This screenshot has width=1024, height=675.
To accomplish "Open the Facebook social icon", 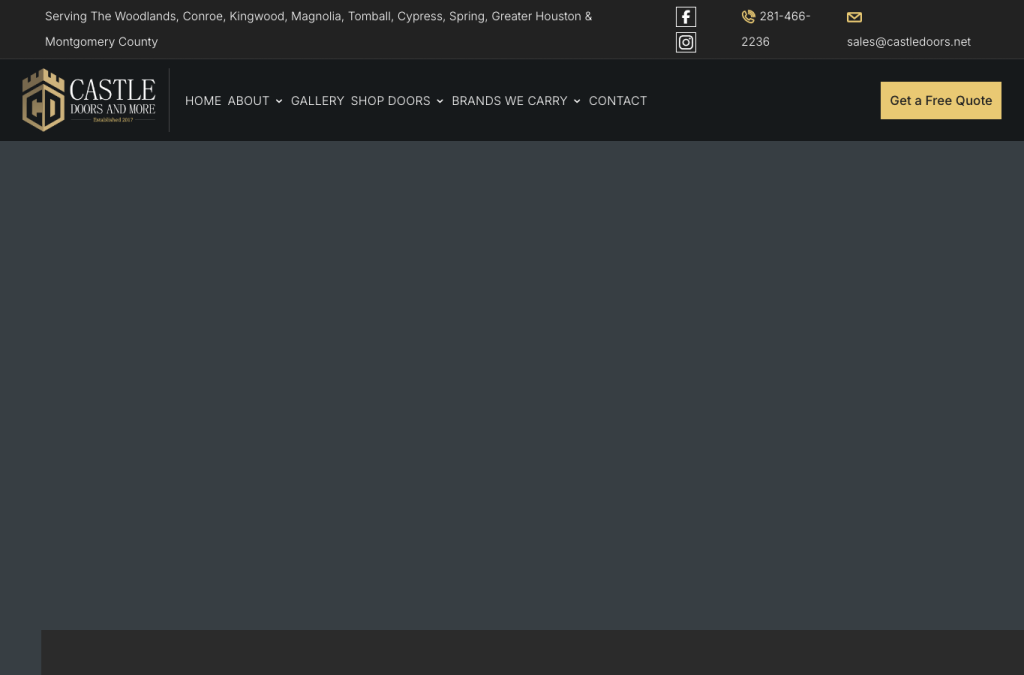I will [686, 16].
